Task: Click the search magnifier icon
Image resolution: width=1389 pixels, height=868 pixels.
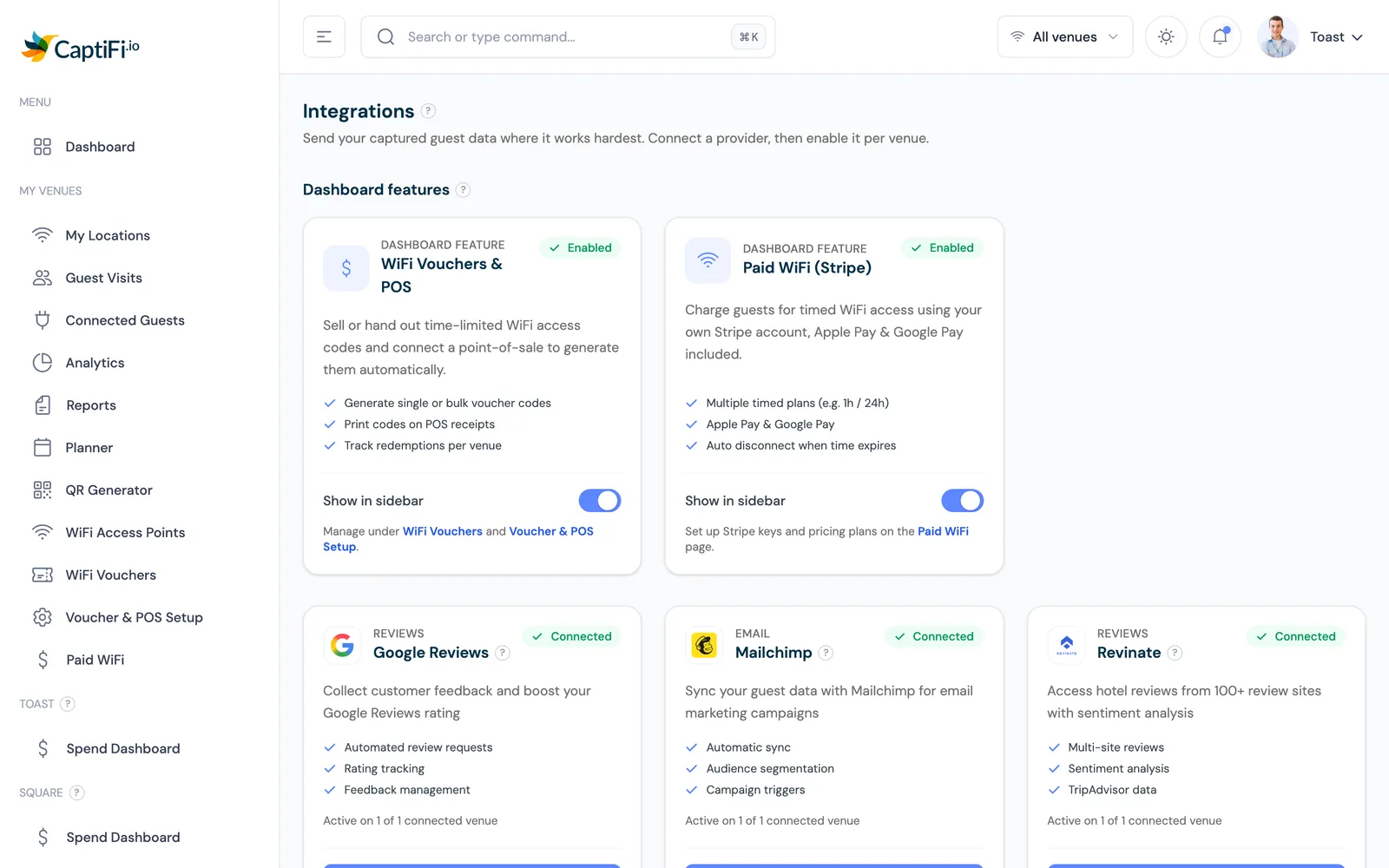Action: click(385, 36)
